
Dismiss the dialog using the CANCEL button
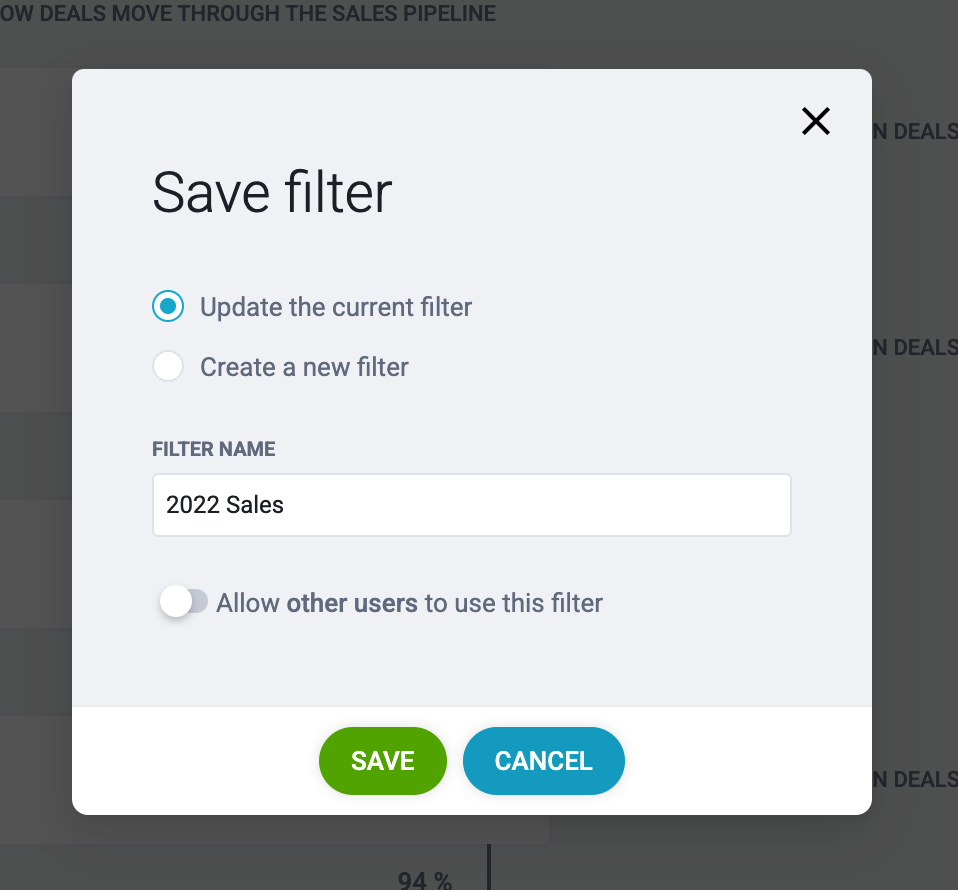(x=544, y=761)
